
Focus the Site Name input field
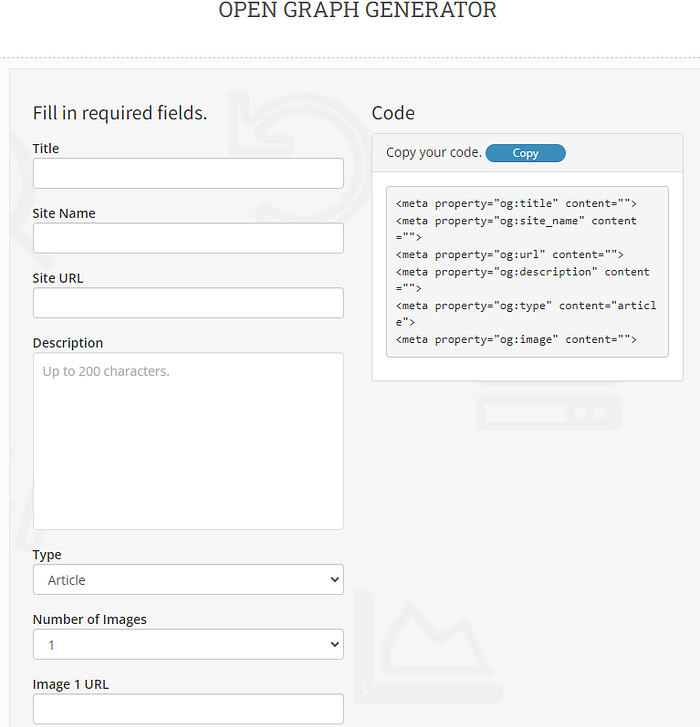tap(188, 238)
